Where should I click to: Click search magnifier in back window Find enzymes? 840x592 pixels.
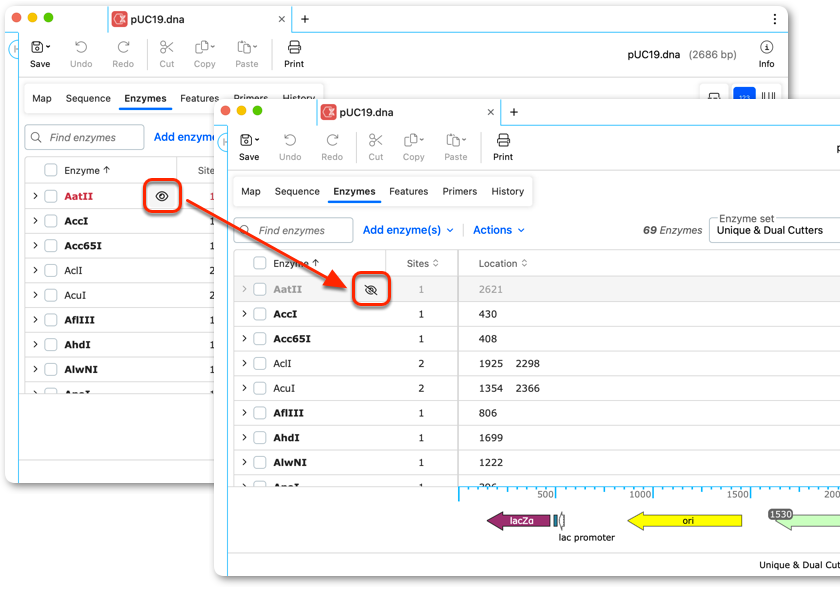tap(36, 138)
